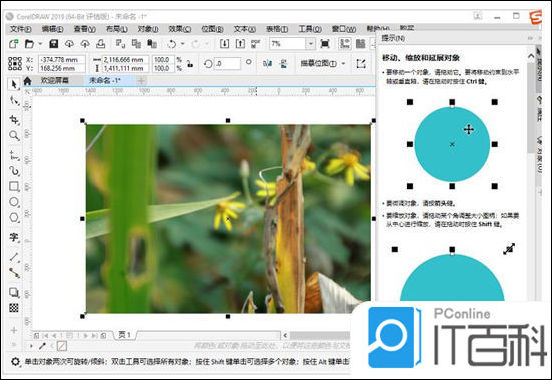
Task: Click the Save floppy disk icon
Action: pos(54,44)
